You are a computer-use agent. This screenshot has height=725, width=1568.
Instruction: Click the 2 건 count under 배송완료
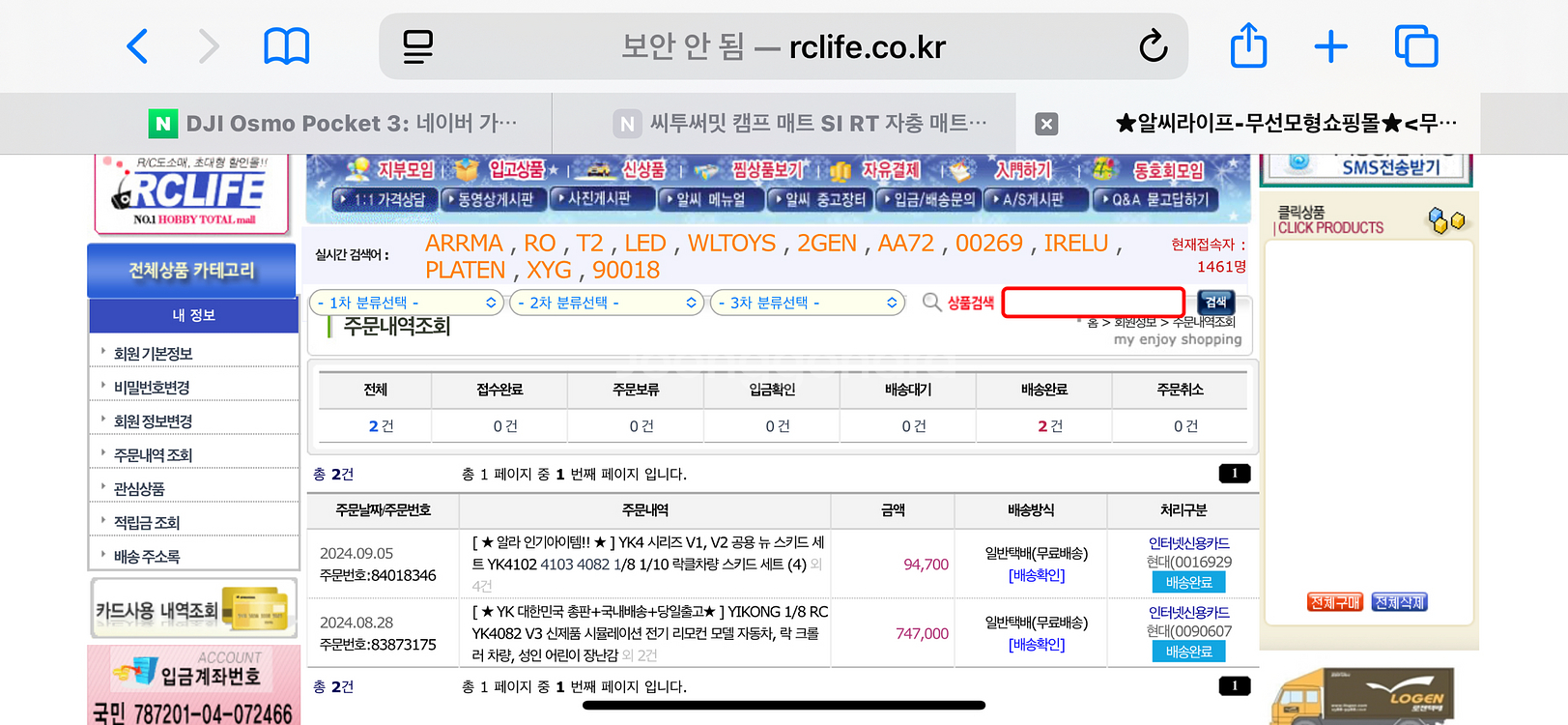pyautogui.click(x=1050, y=426)
